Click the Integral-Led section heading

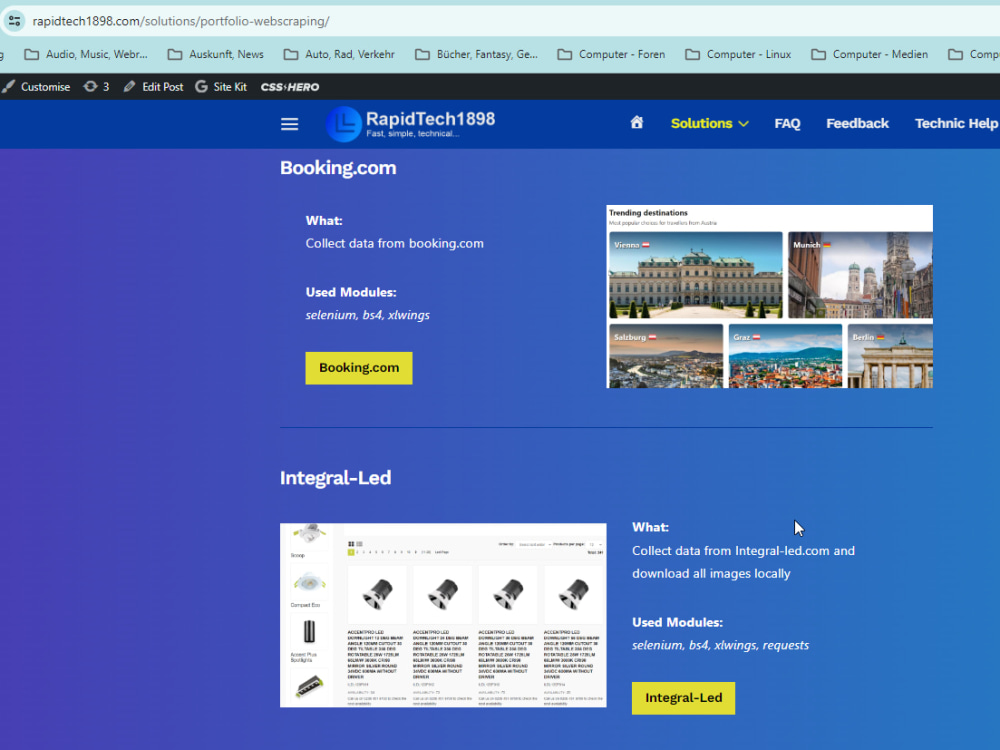(335, 478)
